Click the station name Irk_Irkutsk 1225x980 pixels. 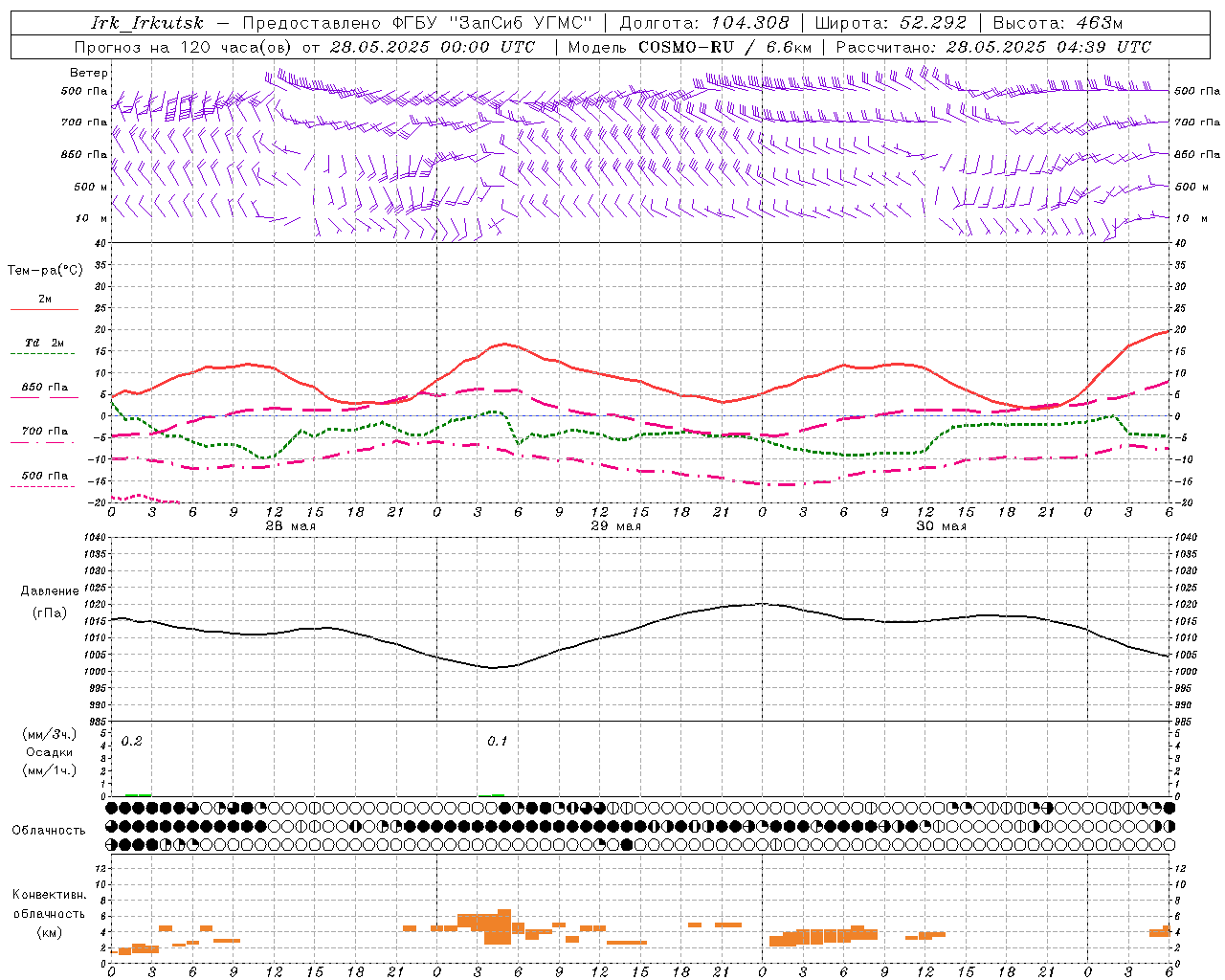tap(147, 23)
